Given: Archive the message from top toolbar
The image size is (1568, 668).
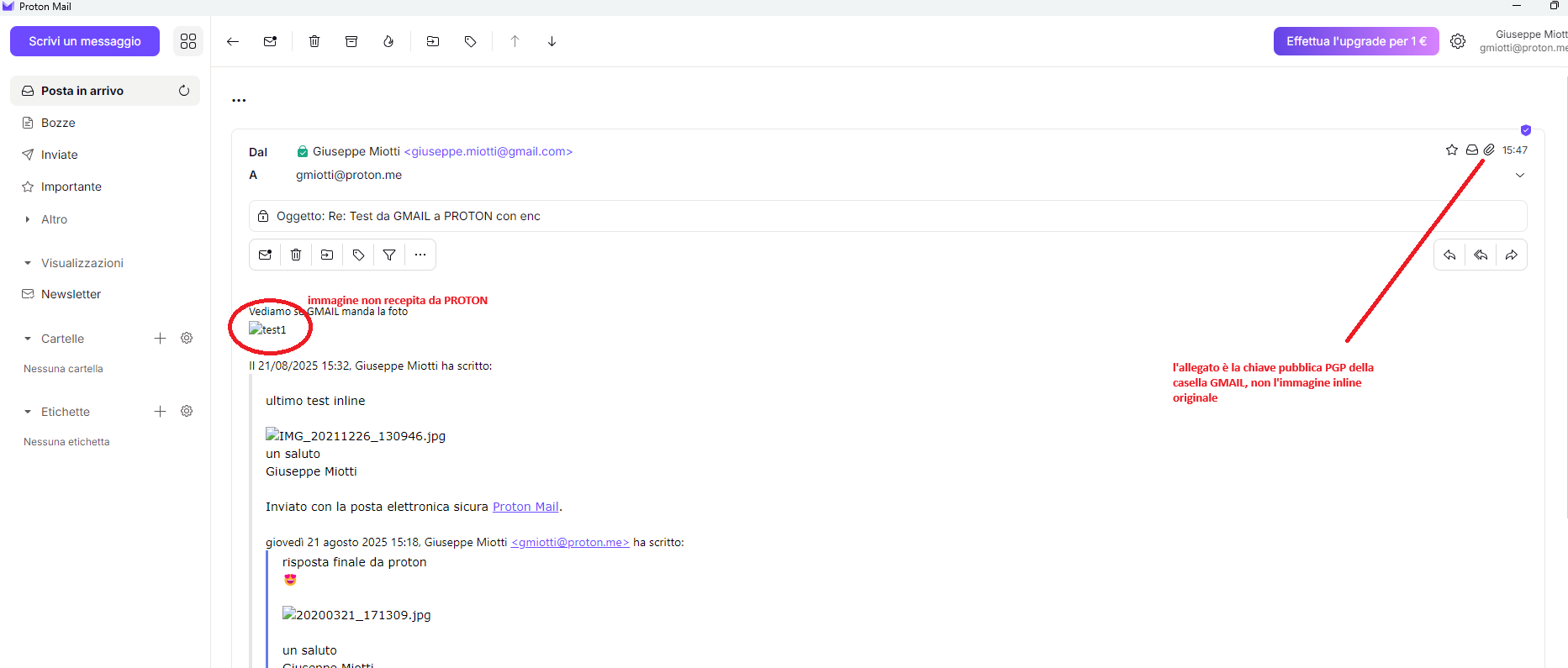Looking at the screenshot, I should (351, 41).
